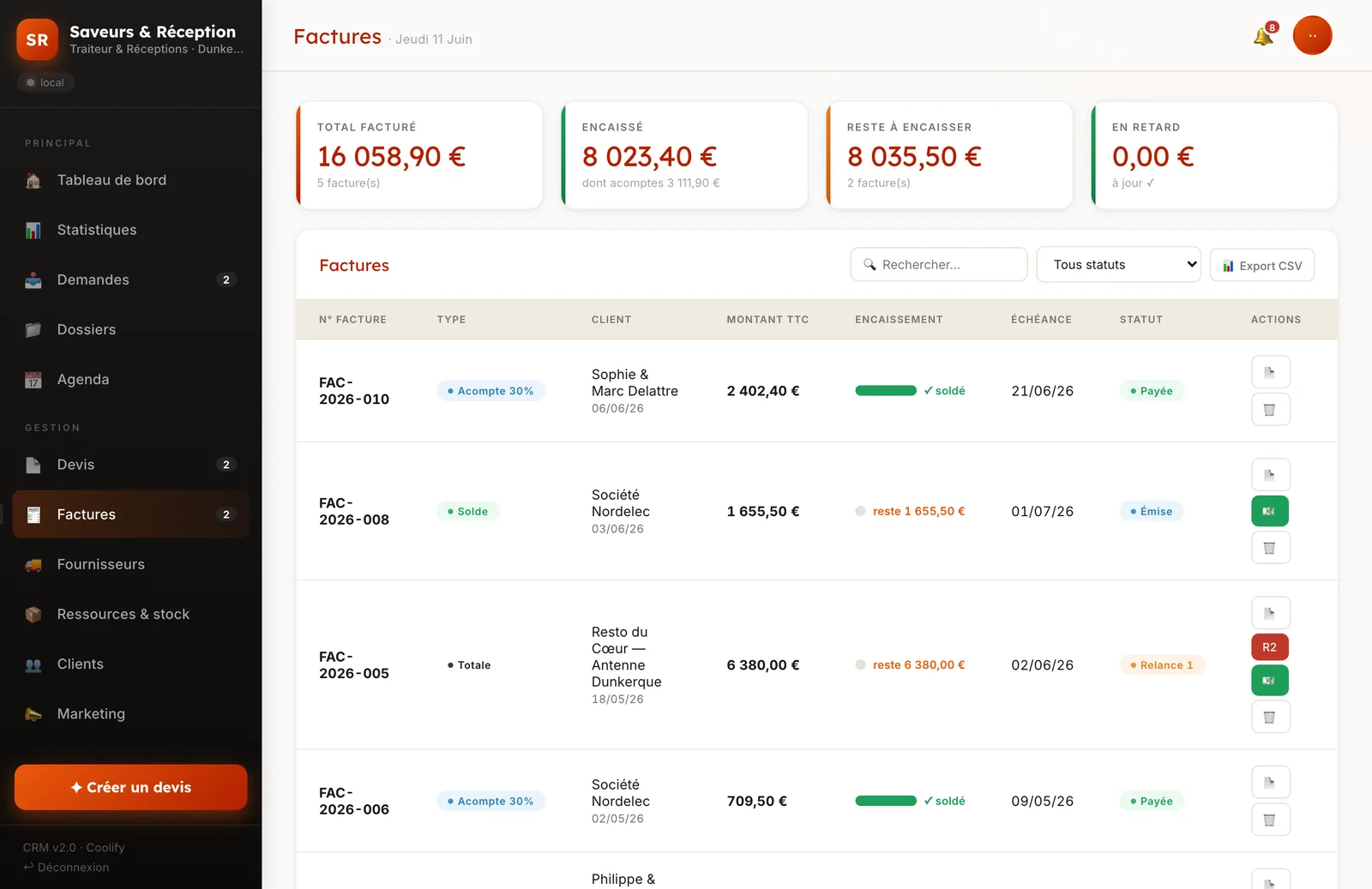1372x889 pixels.
Task: Record payment for FAC-2026-005
Action: click(1270, 680)
